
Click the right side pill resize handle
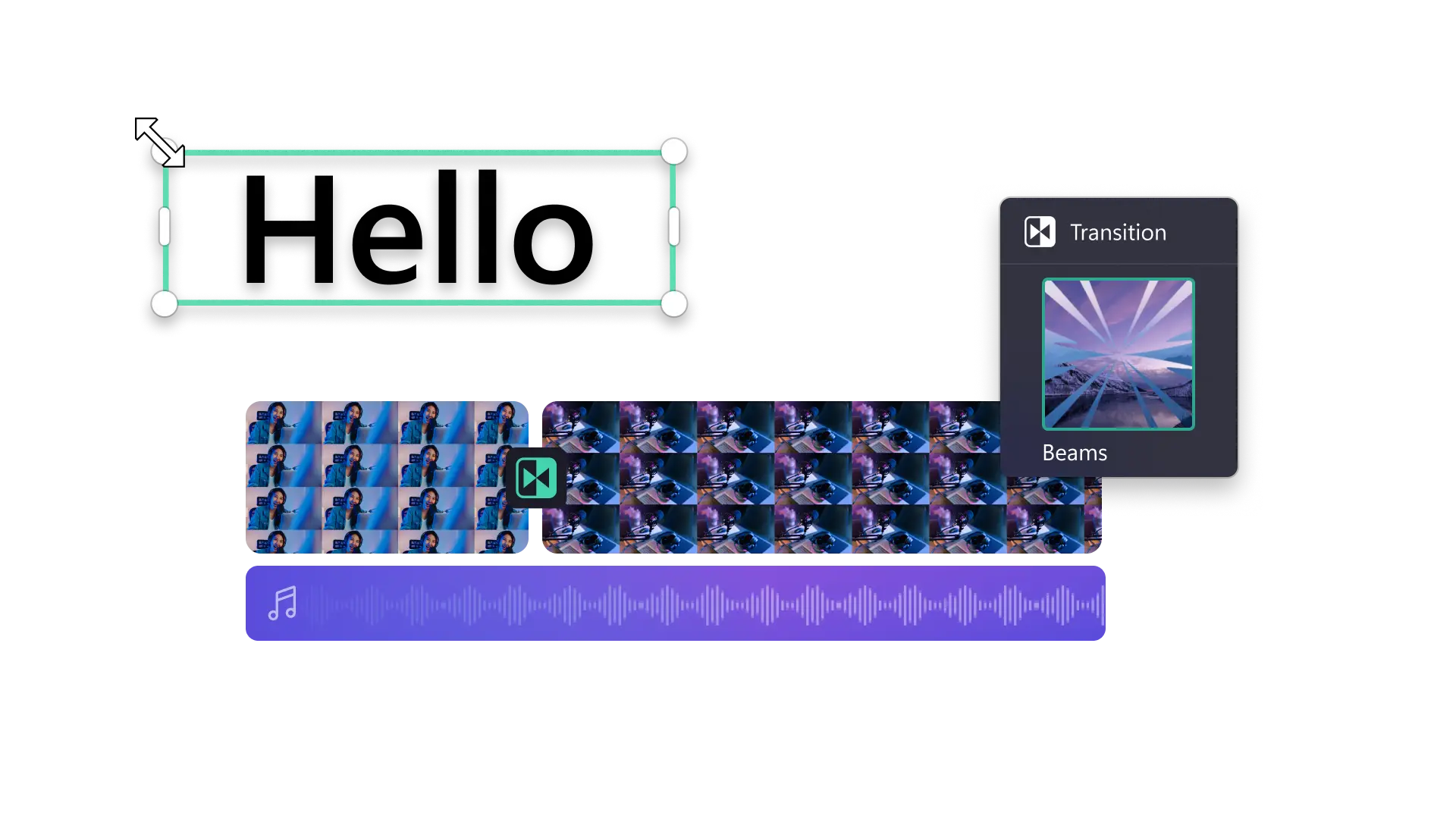coord(673,227)
